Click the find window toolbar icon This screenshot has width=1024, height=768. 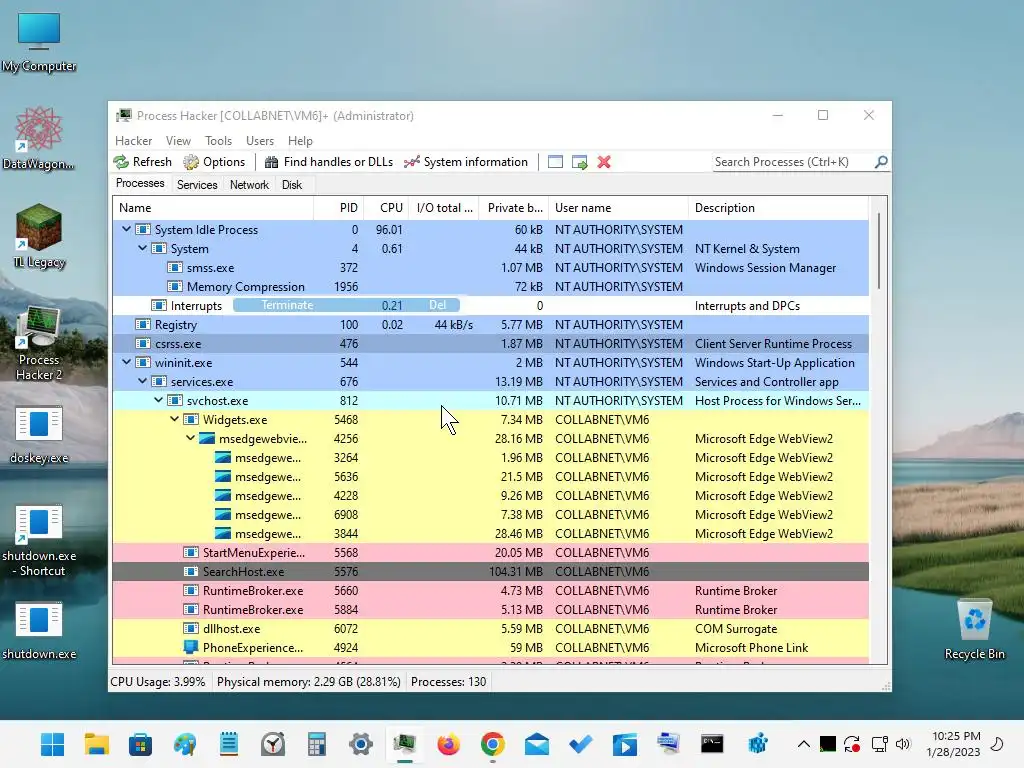[555, 162]
